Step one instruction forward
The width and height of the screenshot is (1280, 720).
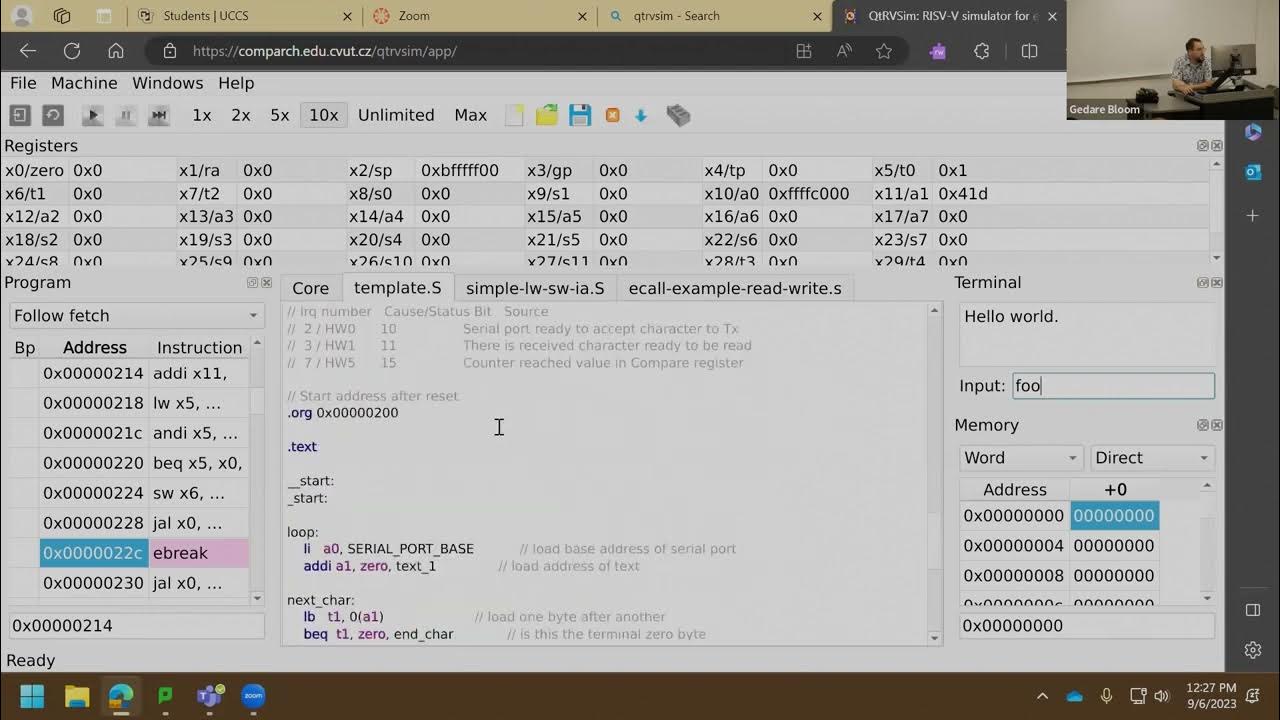159,115
